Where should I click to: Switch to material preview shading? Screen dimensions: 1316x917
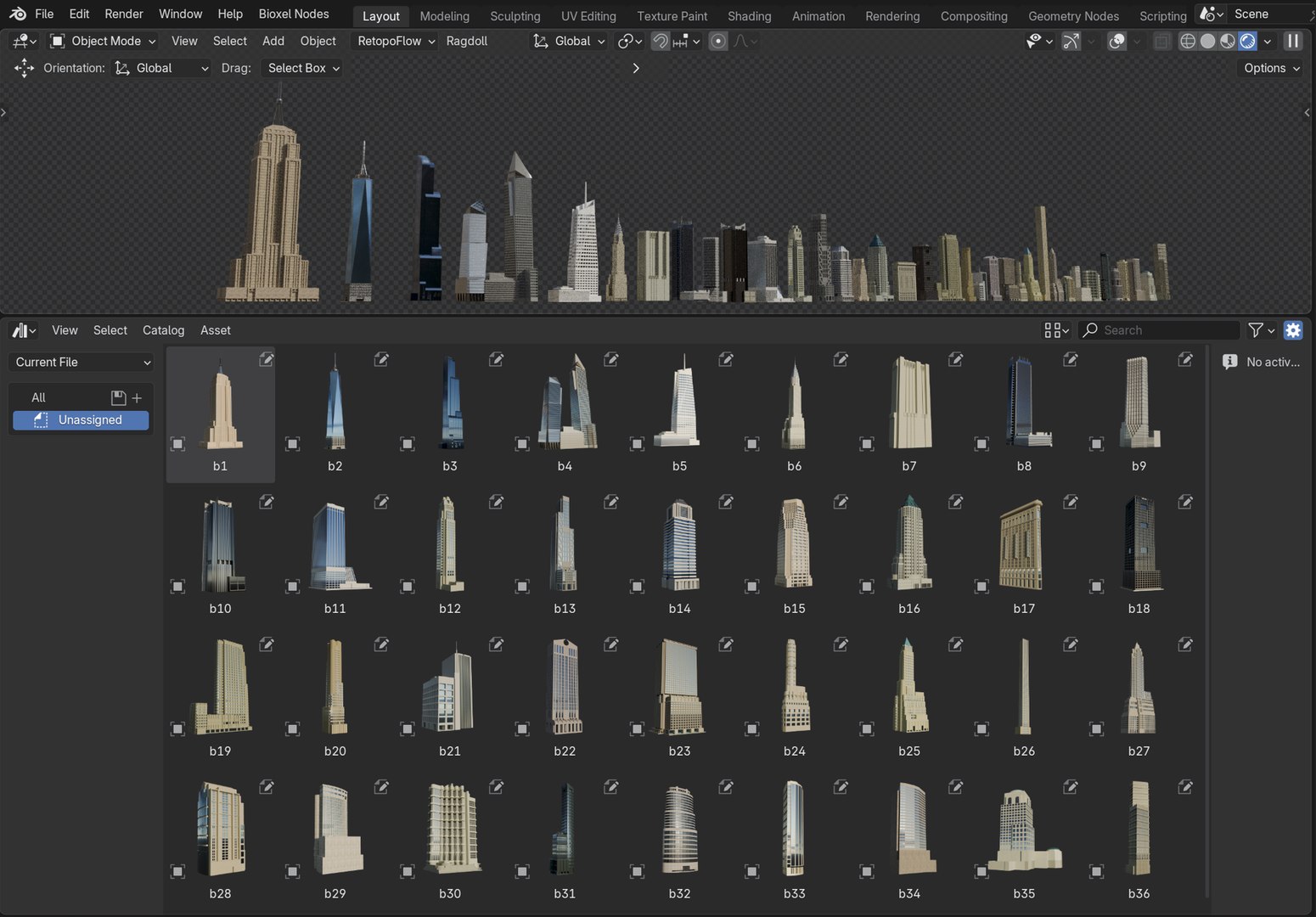[1228, 41]
